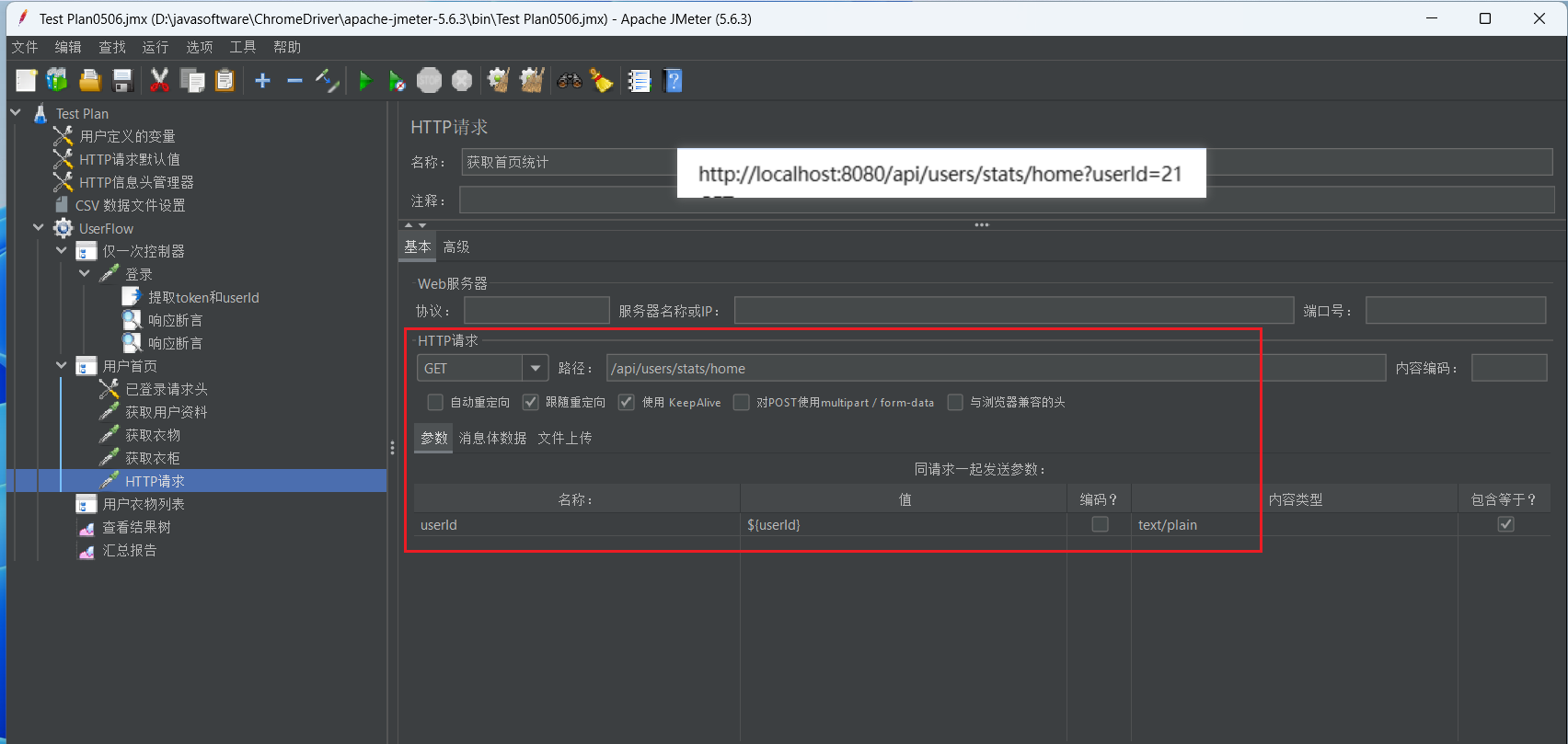Toggle 自动重定向 checkbox
The width and height of the screenshot is (1568, 744).
(435, 402)
